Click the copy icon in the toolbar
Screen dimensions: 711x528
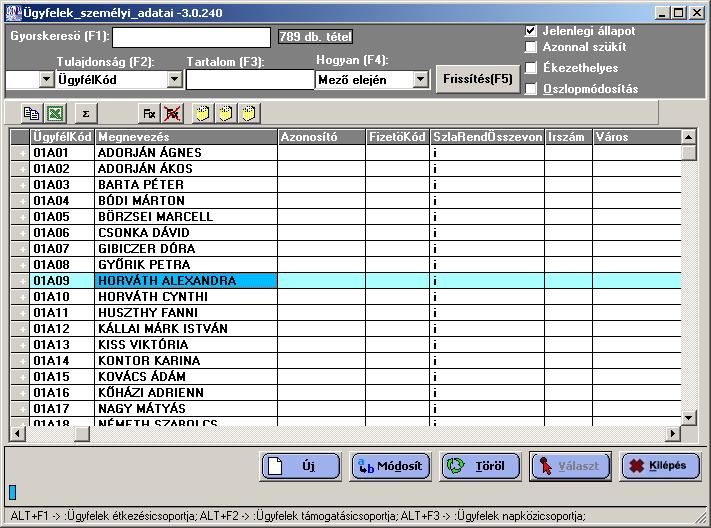pyautogui.click(x=30, y=113)
